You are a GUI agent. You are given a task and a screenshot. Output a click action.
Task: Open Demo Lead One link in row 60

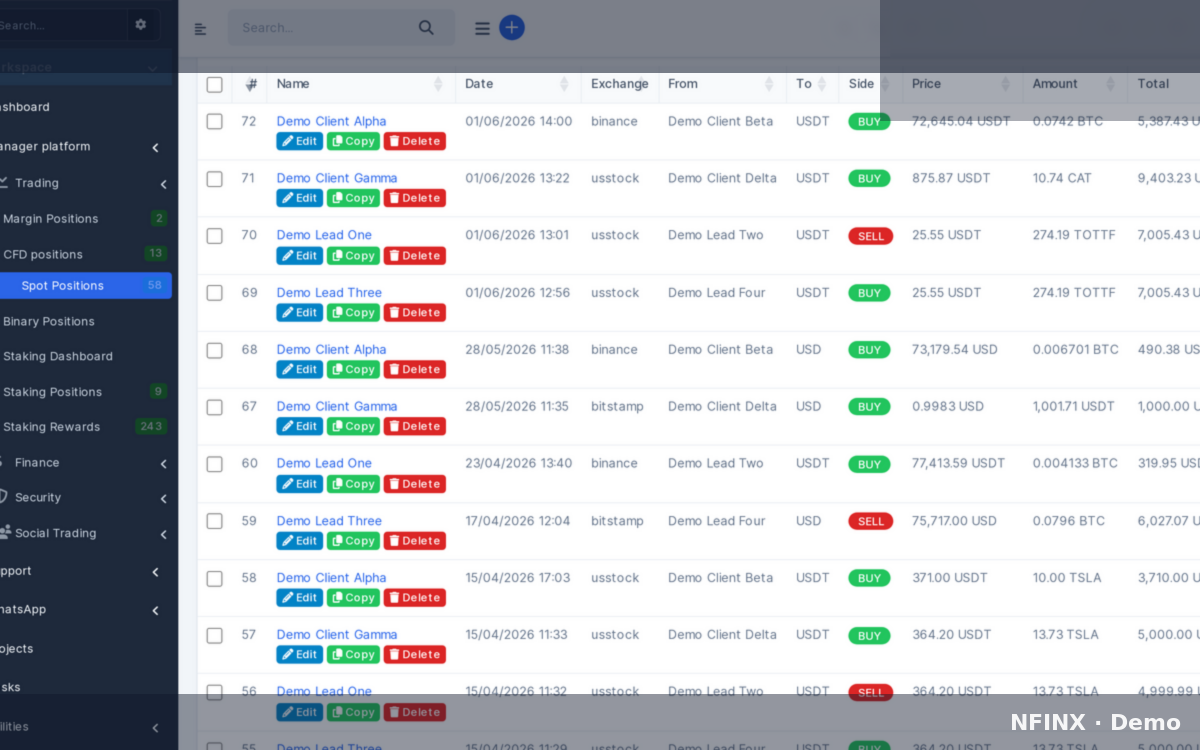tap(324, 463)
